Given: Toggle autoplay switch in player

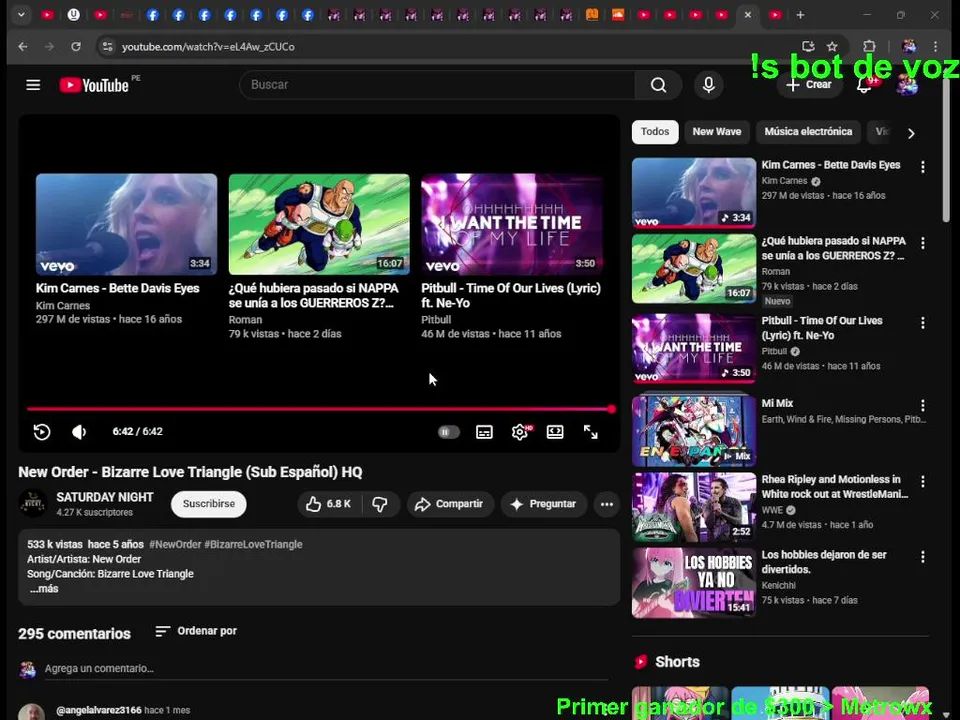Looking at the screenshot, I should 449,432.
